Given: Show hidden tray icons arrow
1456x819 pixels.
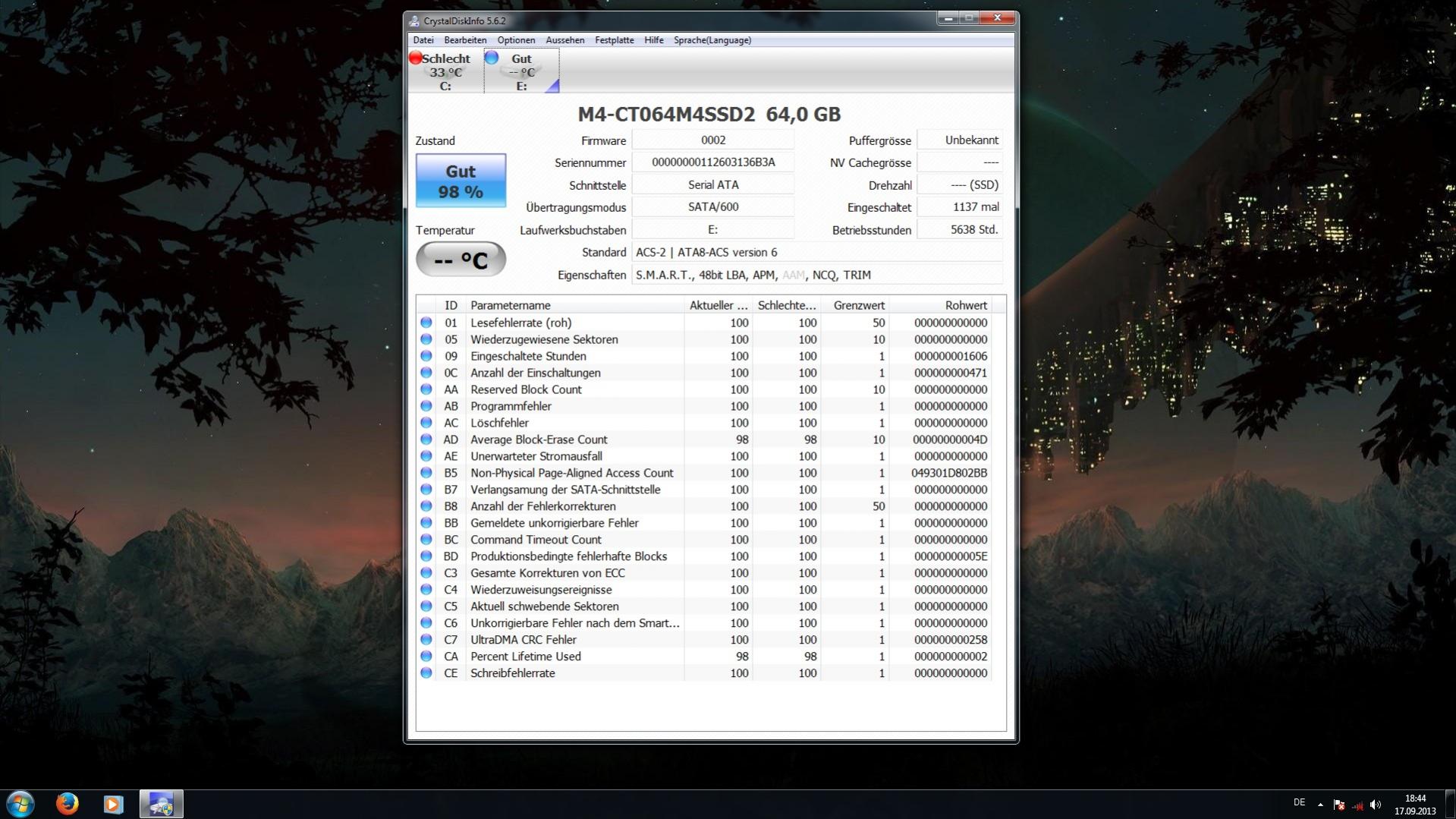Looking at the screenshot, I should tap(1320, 804).
